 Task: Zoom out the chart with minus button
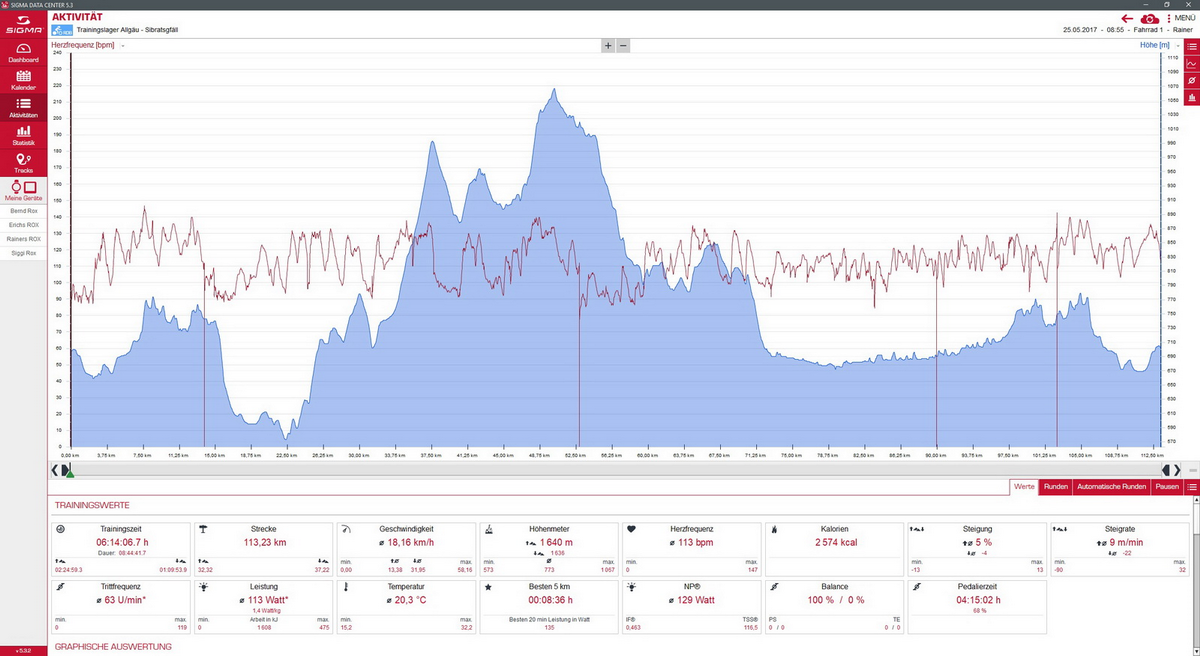click(623, 46)
